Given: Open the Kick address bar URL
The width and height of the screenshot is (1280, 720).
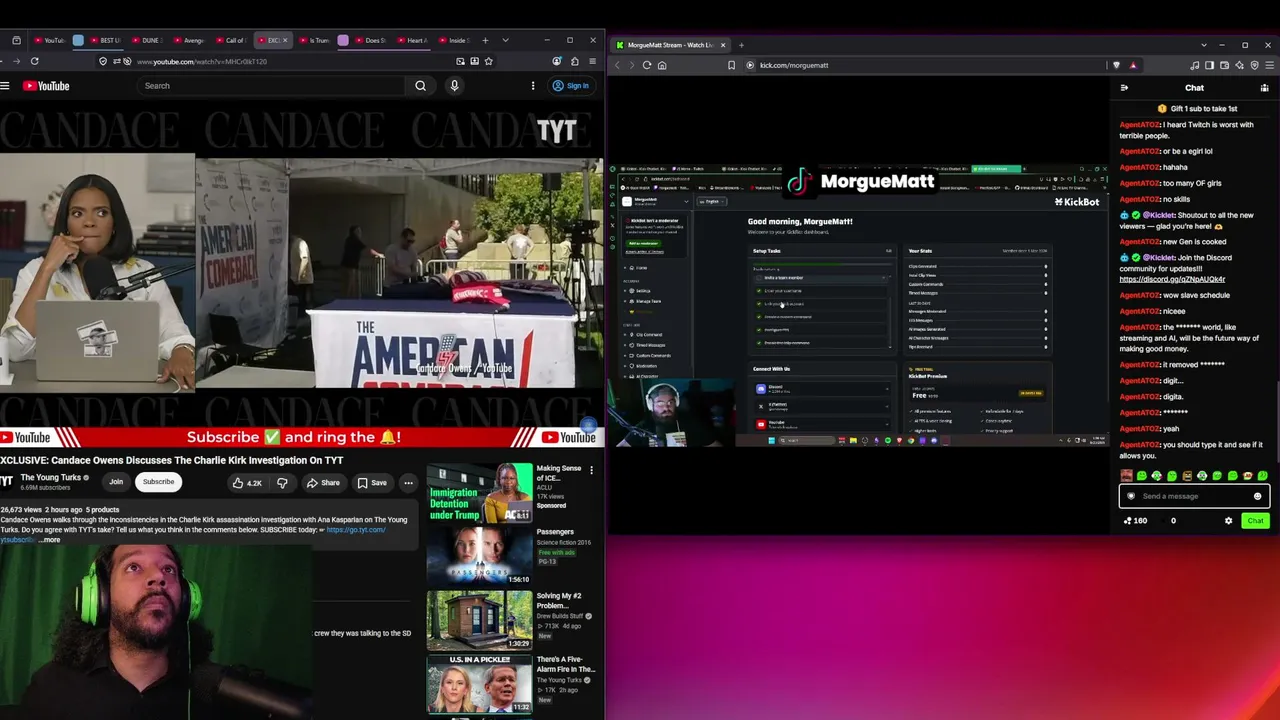Looking at the screenshot, I should [794, 65].
